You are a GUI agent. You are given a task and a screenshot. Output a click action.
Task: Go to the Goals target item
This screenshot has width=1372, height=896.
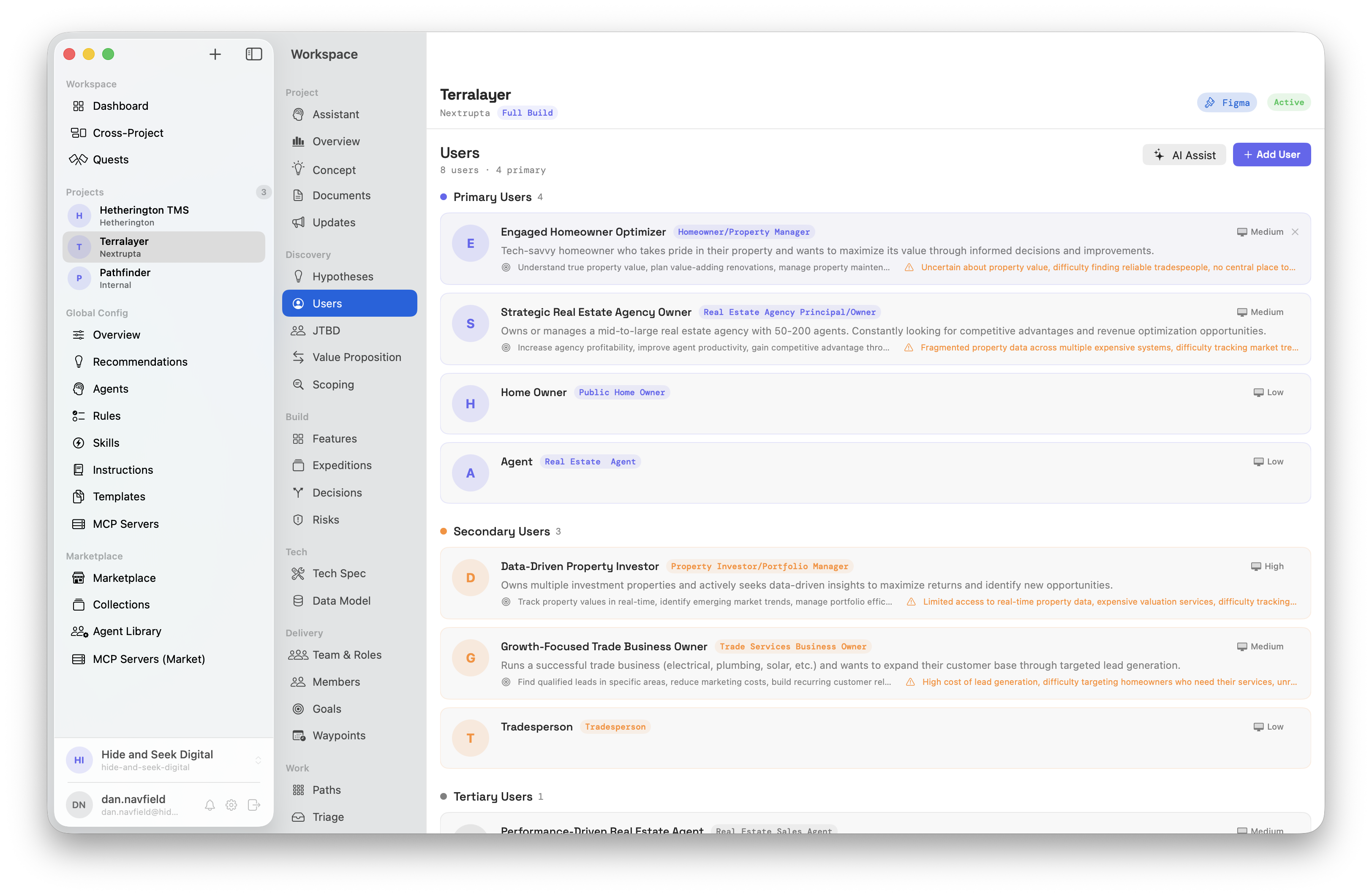click(x=326, y=709)
